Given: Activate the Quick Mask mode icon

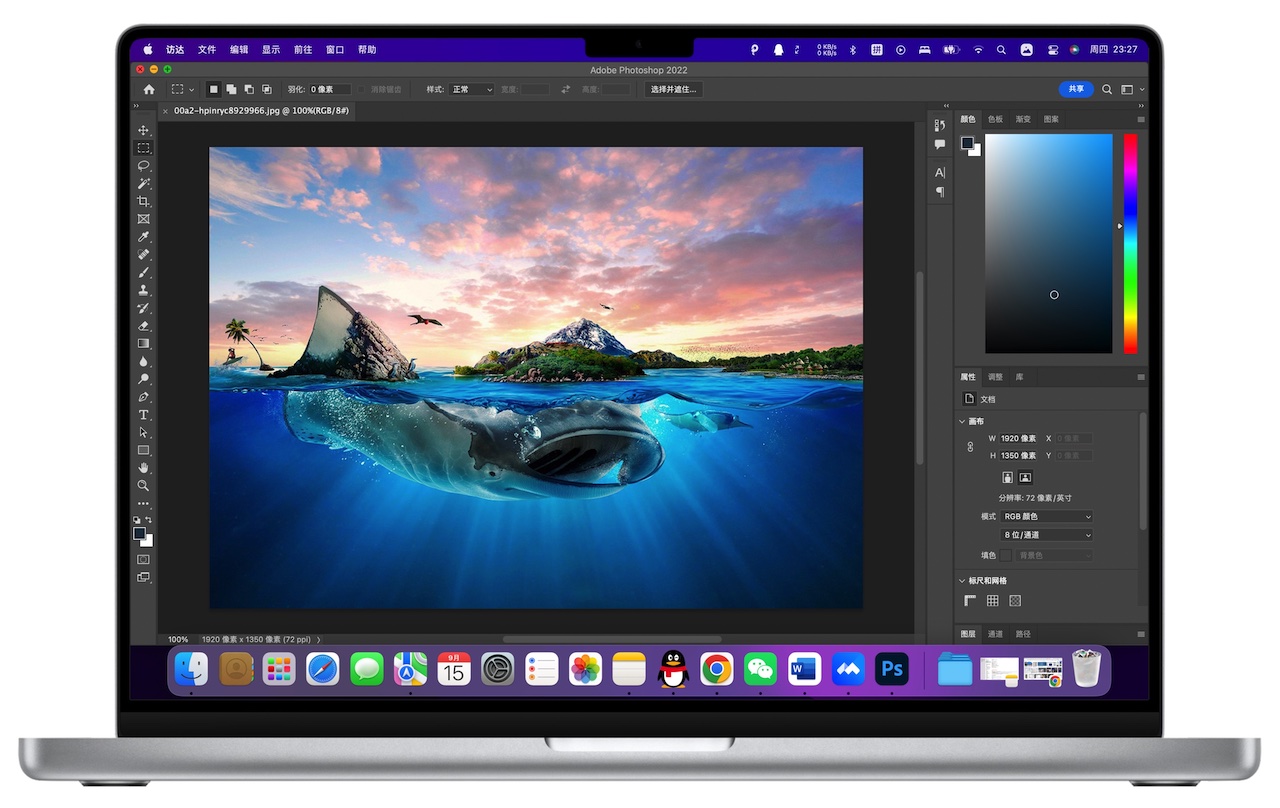Looking at the screenshot, I should tap(142, 560).
